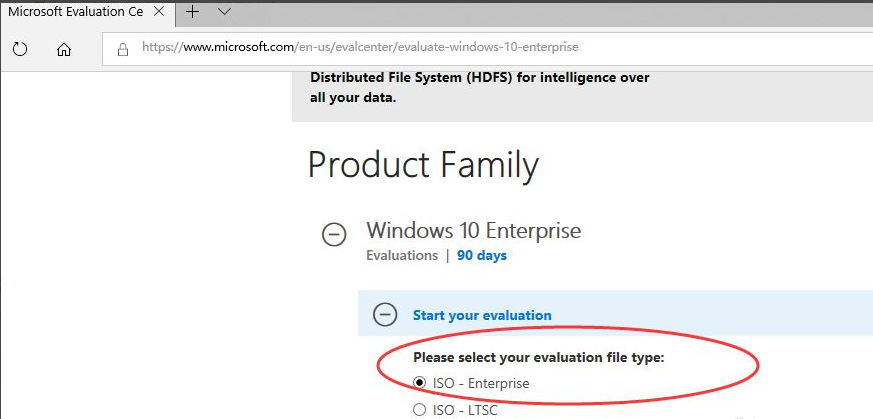Go to the browser home page icon
The height and width of the screenshot is (419, 873).
(64, 49)
